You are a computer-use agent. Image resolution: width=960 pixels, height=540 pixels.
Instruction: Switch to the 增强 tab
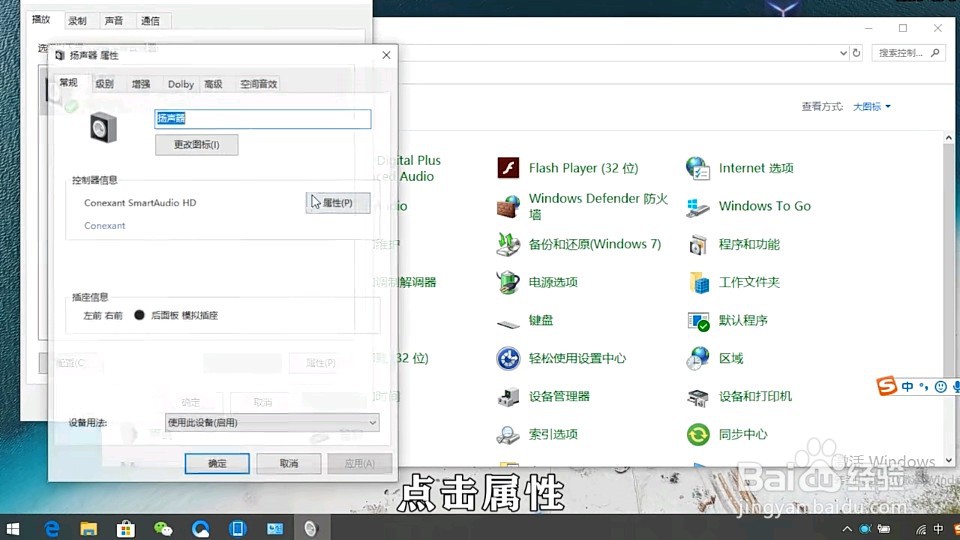tap(141, 84)
